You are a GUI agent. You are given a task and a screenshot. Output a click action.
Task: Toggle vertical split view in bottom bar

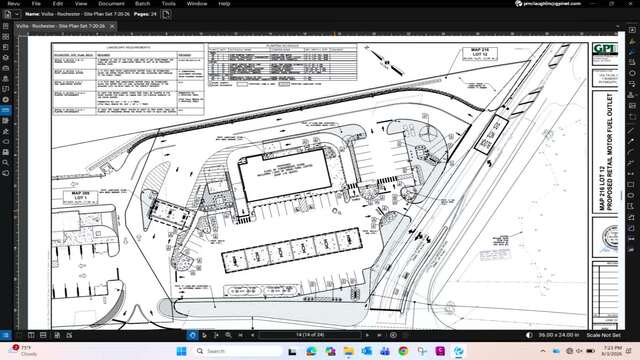pyautogui.click(x=31, y=335)
